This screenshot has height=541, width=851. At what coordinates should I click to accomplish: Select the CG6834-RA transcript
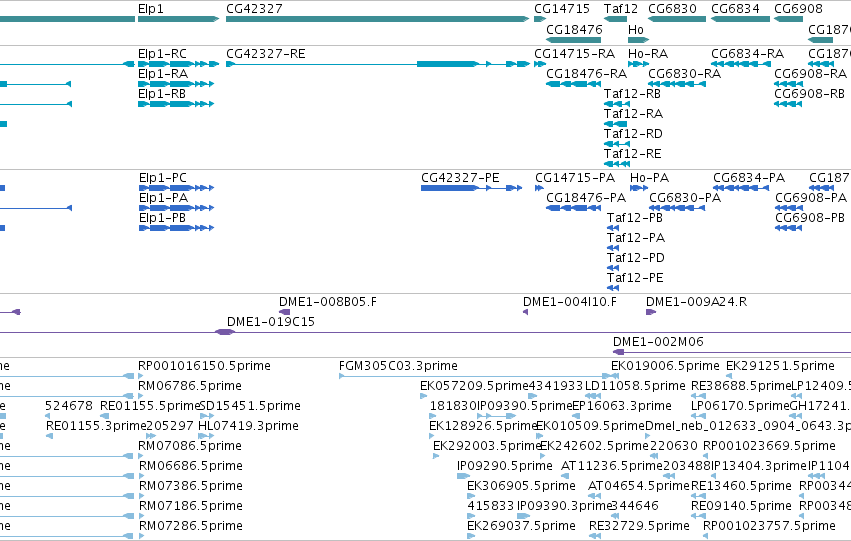coord(741,64)
